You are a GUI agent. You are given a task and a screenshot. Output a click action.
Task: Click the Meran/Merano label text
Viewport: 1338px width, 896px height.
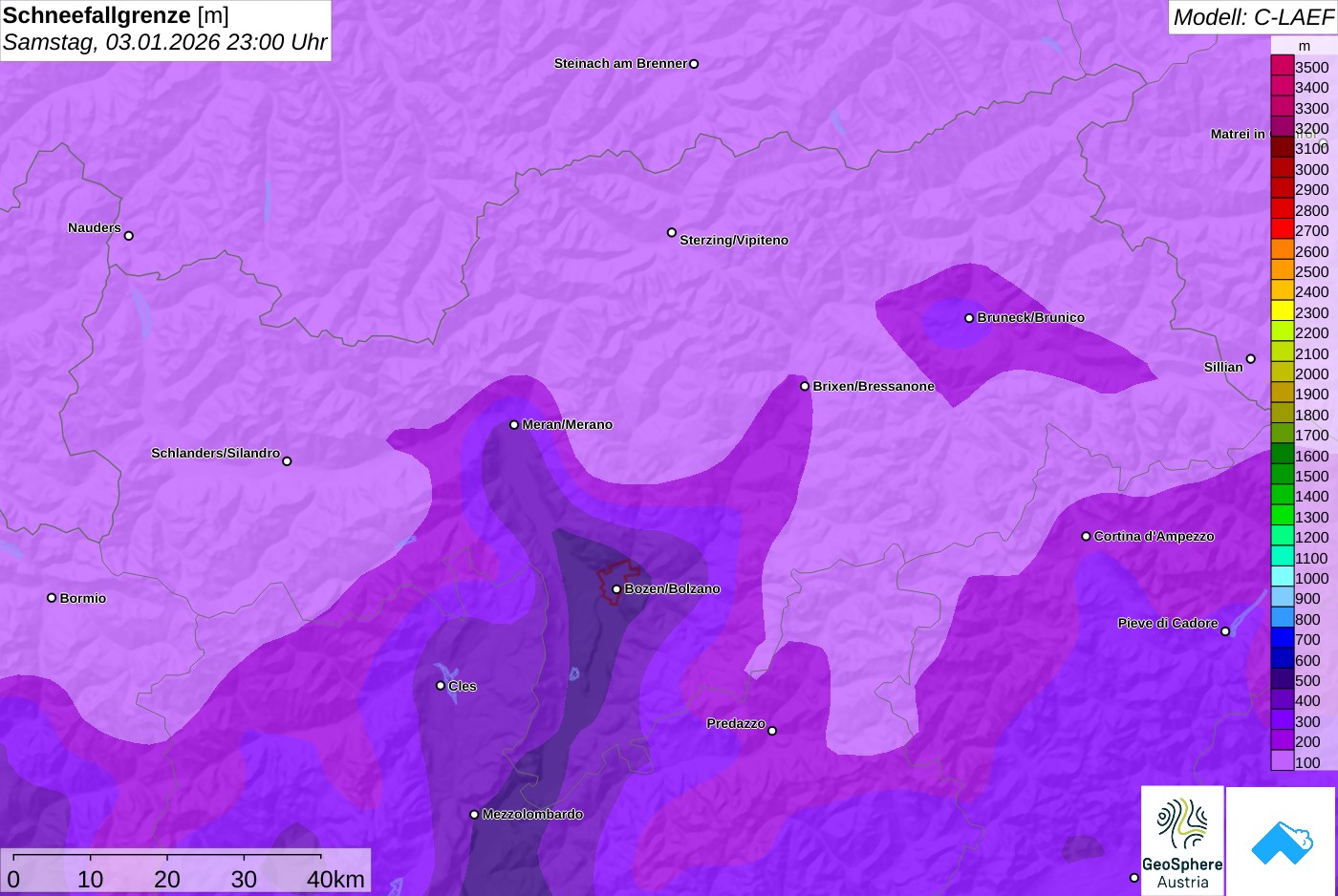(568, 424)
